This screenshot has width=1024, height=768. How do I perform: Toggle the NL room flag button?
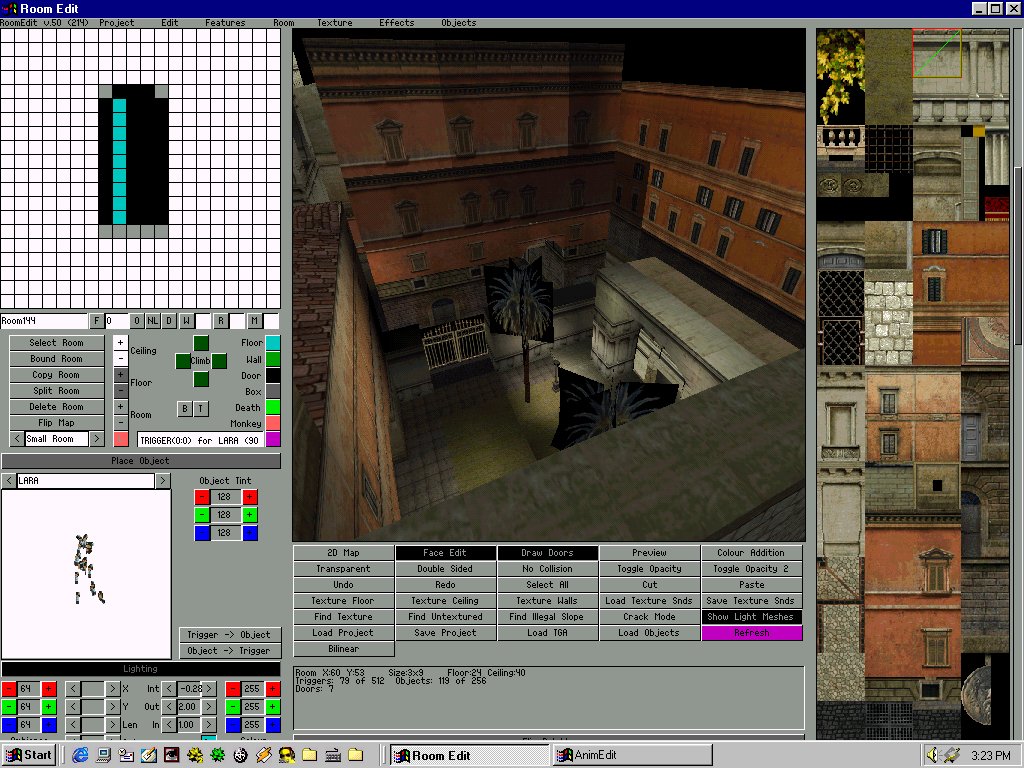point(152,321)
